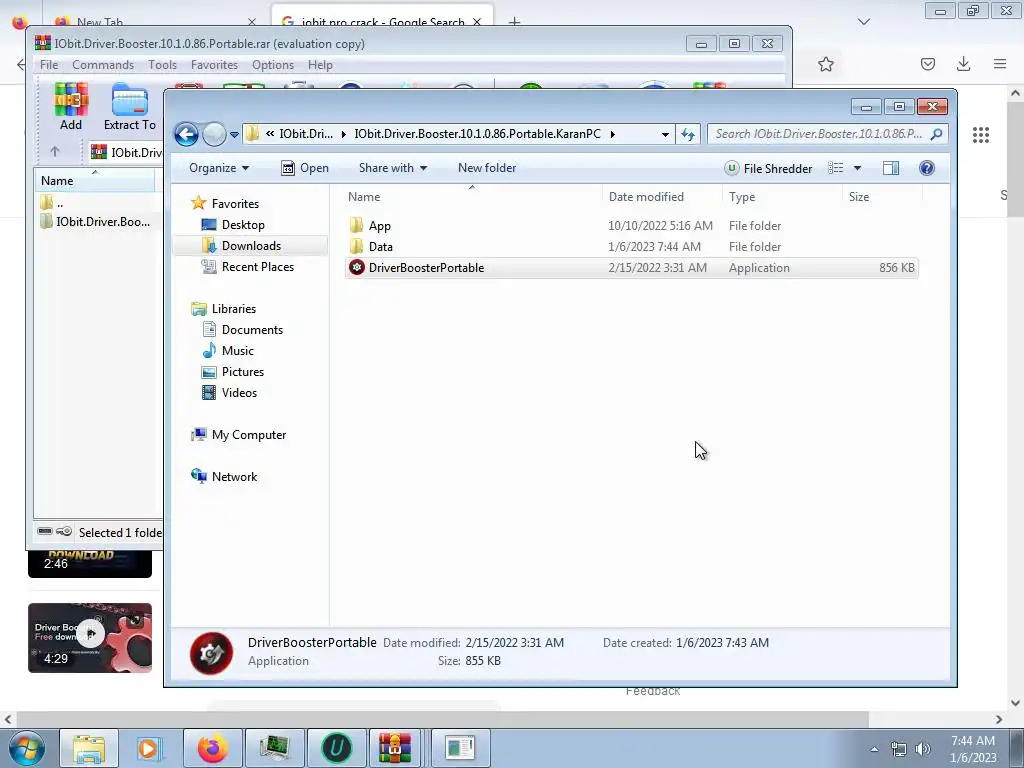This screenshot has height=768, width=1024.
Task: Click the refresh button beside address bar
Action: pos(688,135)
